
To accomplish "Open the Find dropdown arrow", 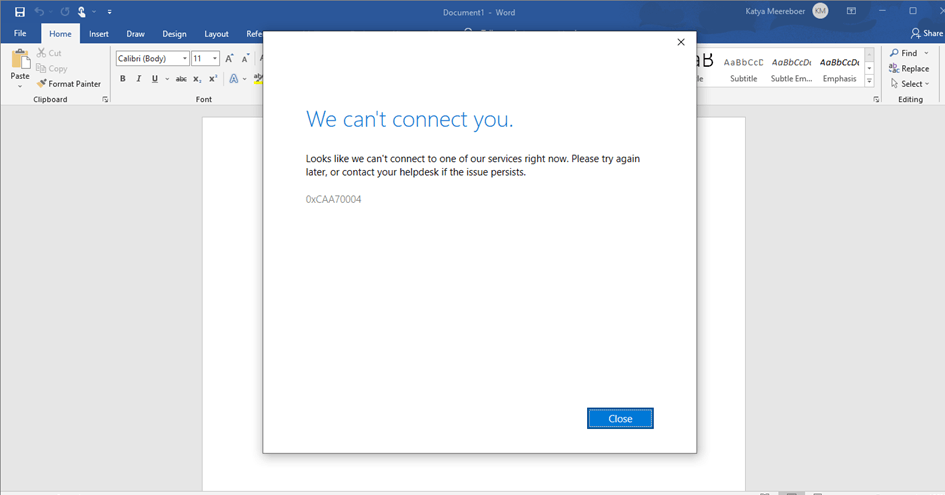I will point(926,53).
